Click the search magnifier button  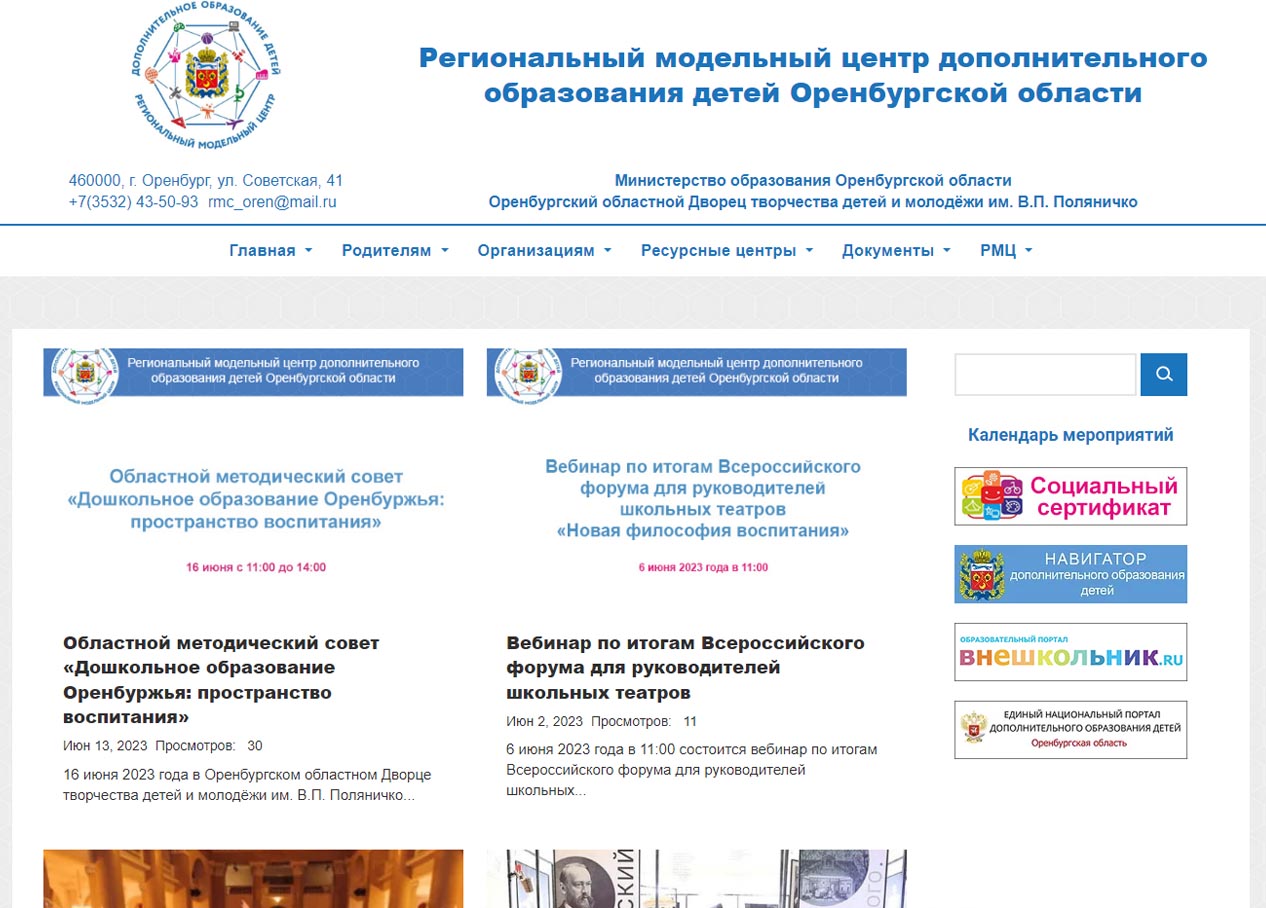1163,374
